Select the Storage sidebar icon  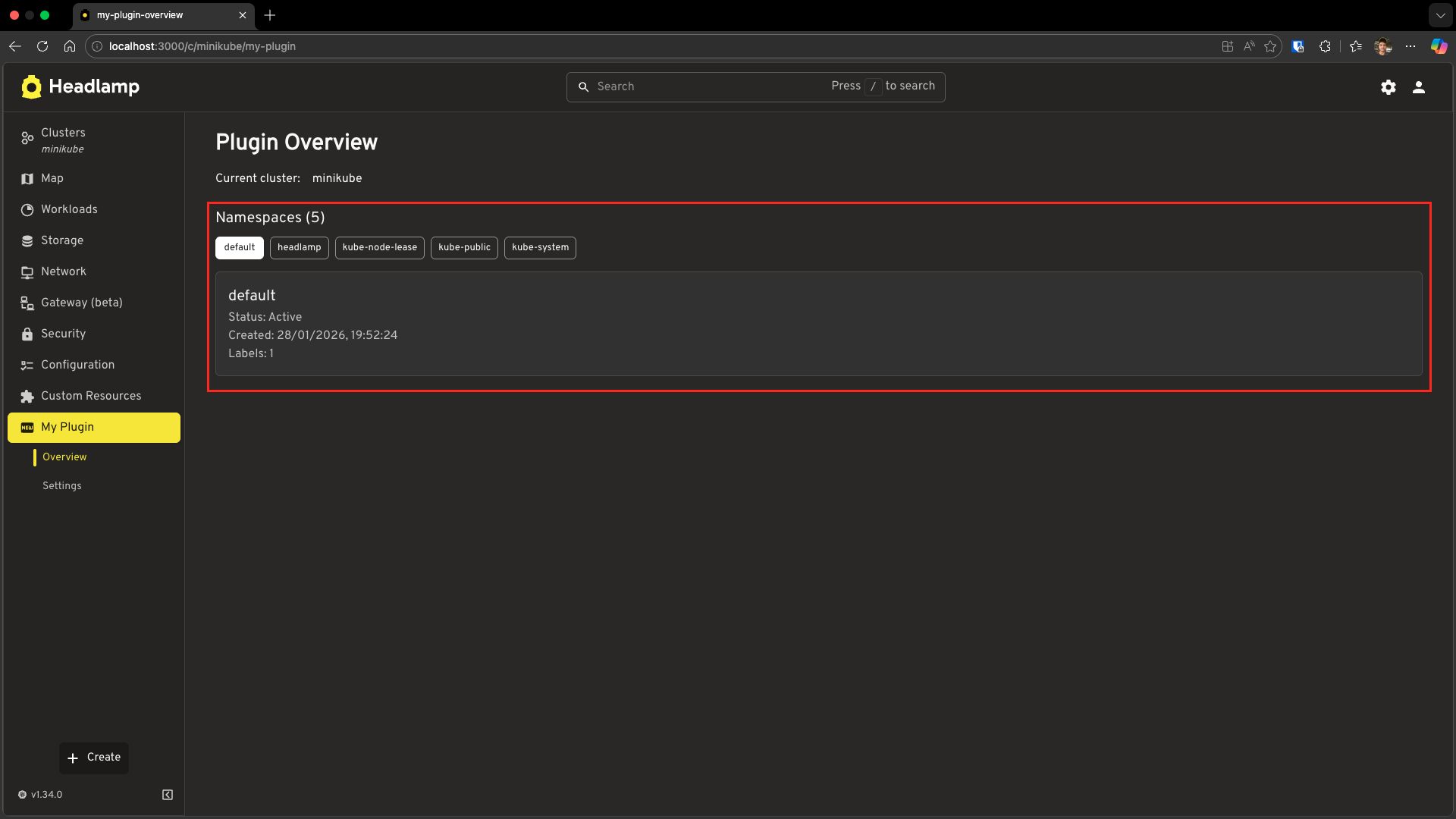coord(27,240)
